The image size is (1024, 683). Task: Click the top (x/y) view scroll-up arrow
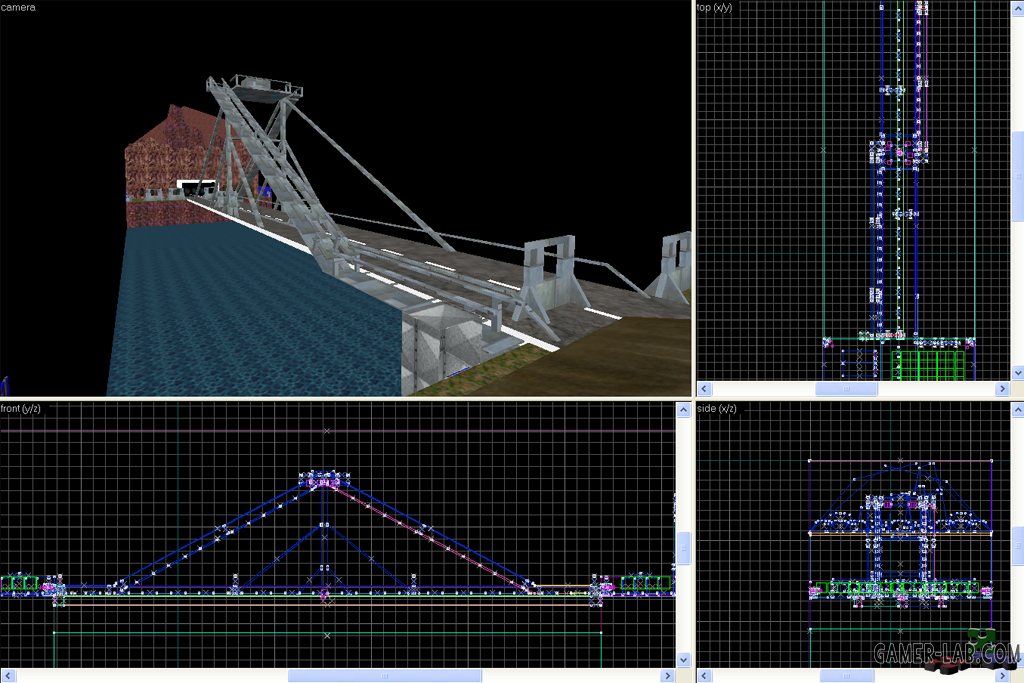tap(1017, 7)
